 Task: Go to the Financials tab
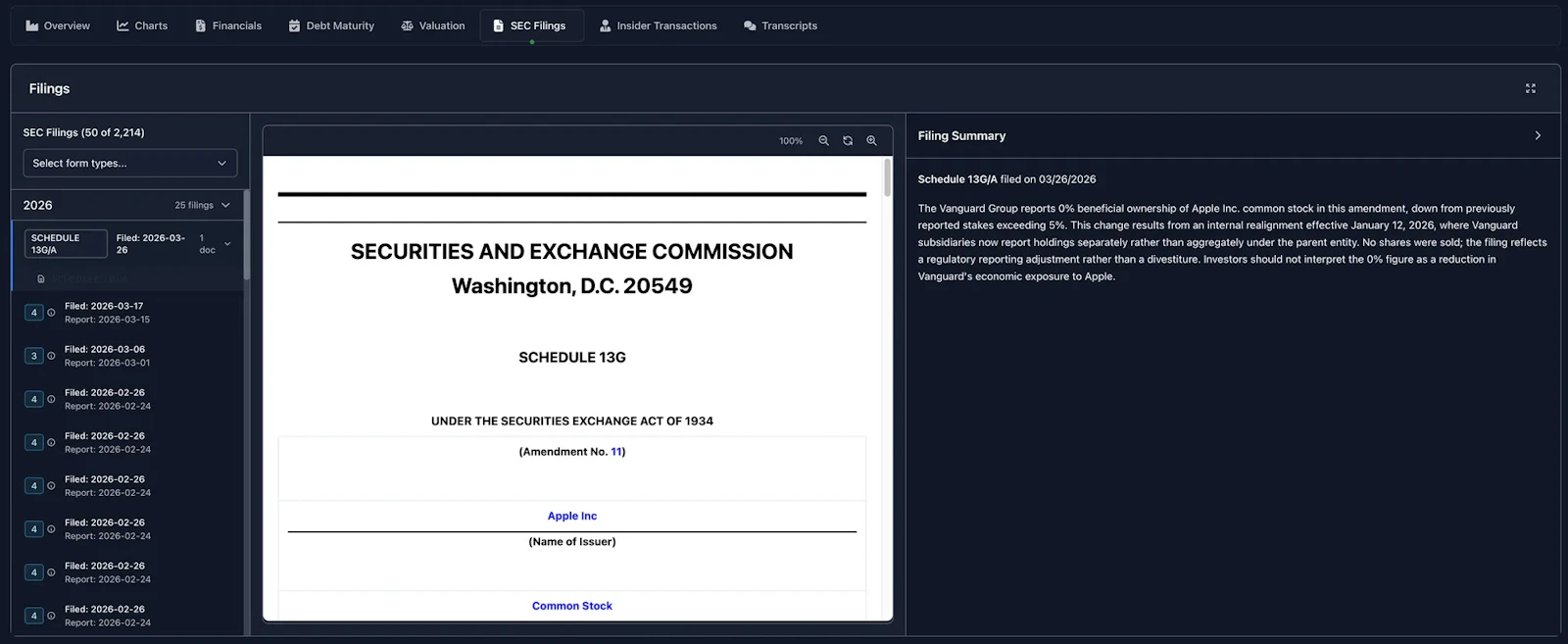pyautogui.click(x=228, y=25)
